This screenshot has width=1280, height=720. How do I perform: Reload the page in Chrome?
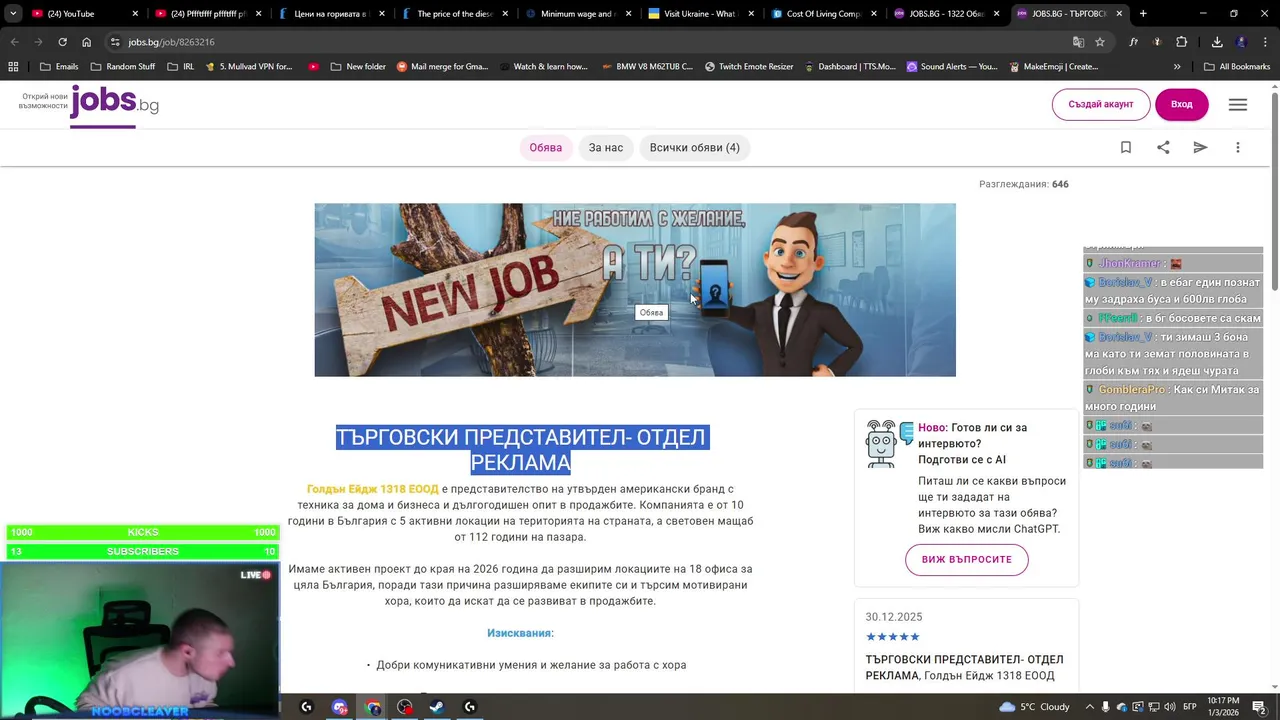coord(62,42)
